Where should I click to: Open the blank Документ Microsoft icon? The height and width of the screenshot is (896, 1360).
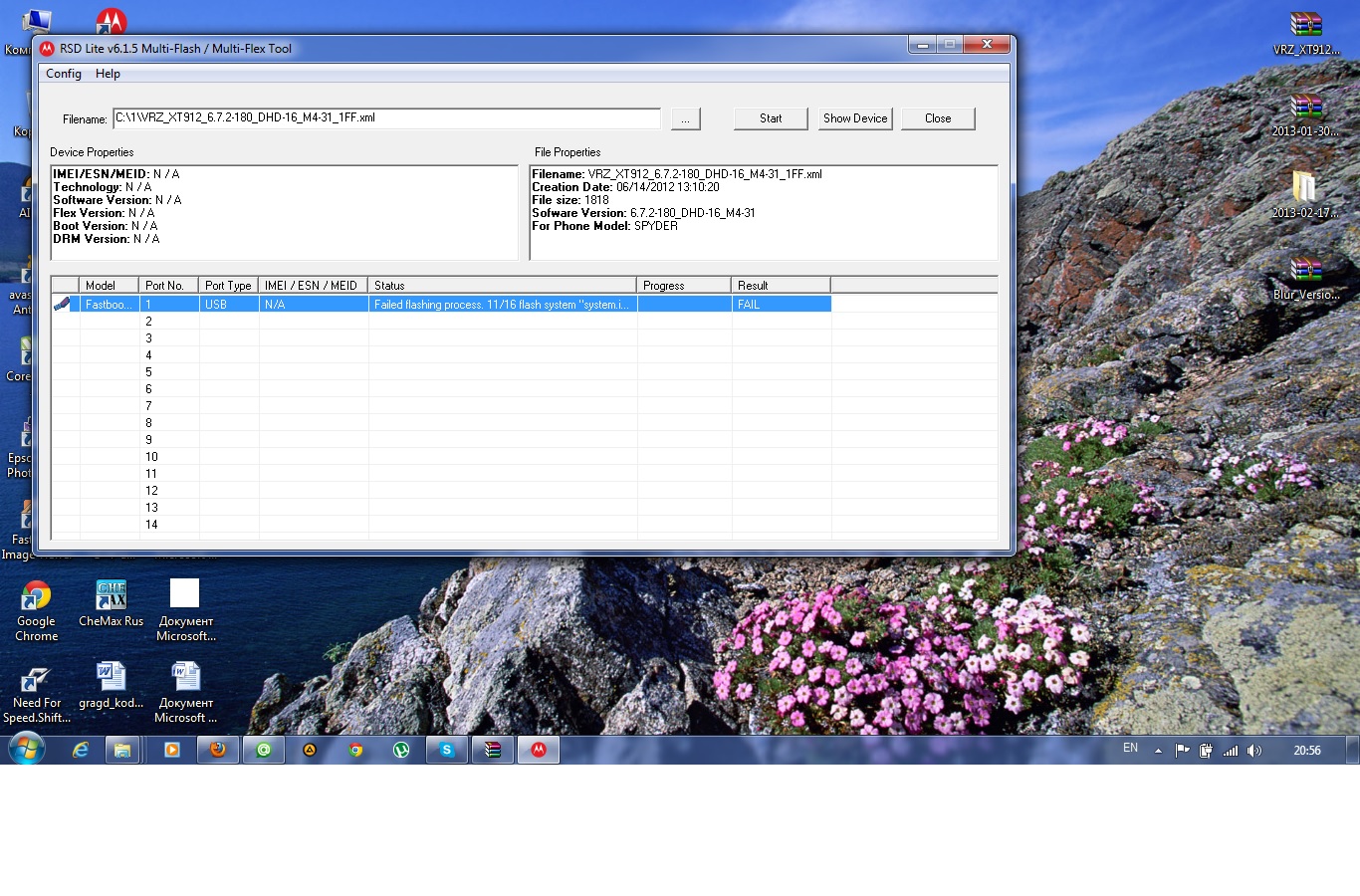(x=185, y=610)
